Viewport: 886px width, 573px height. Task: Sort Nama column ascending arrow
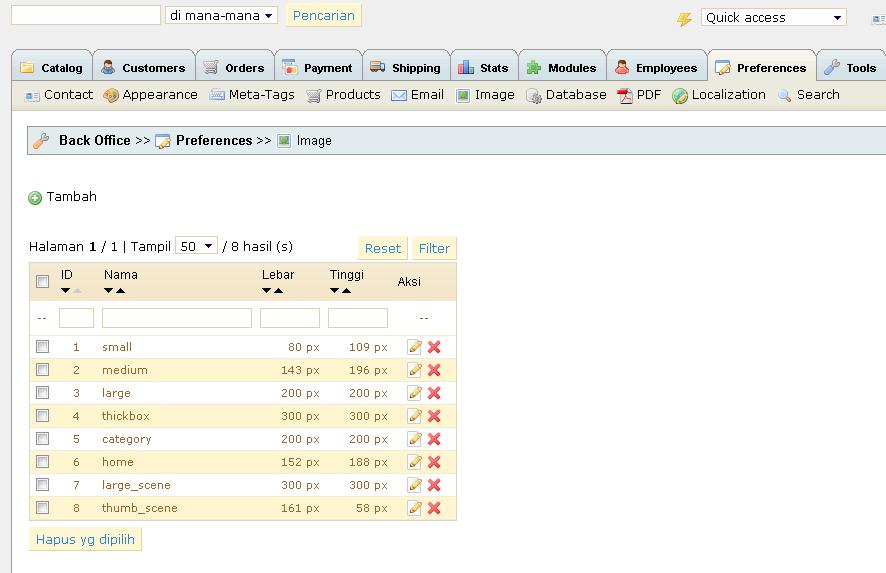tap(120, 290)
